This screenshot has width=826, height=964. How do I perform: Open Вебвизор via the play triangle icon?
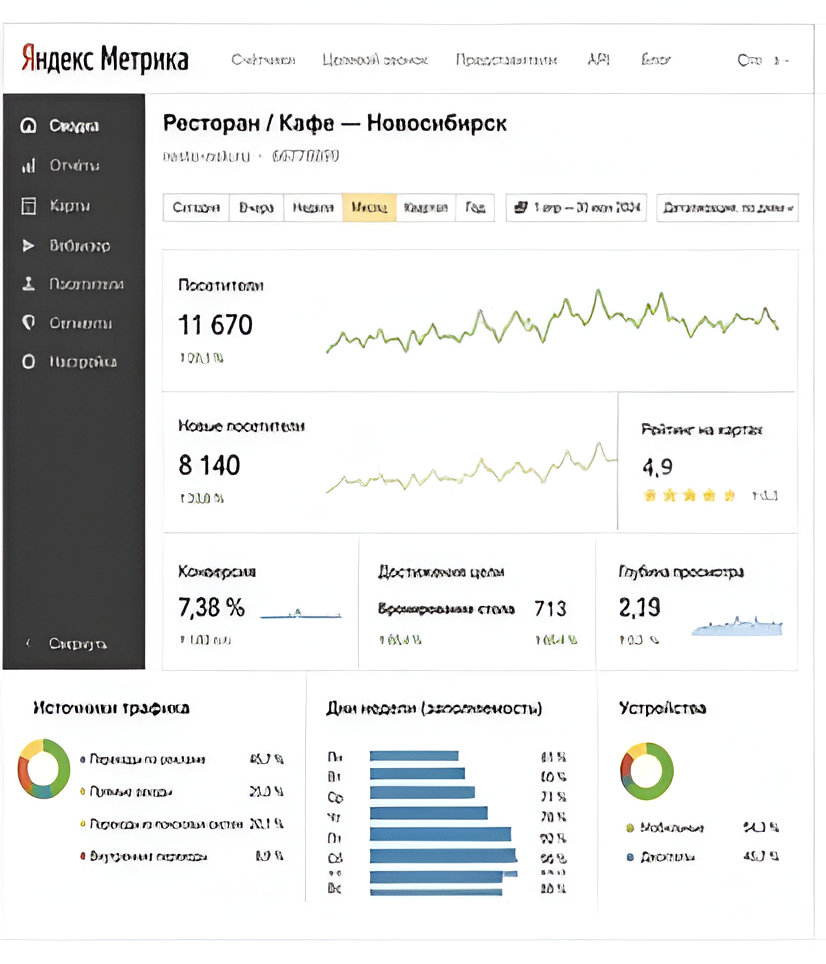pos(28,245)
